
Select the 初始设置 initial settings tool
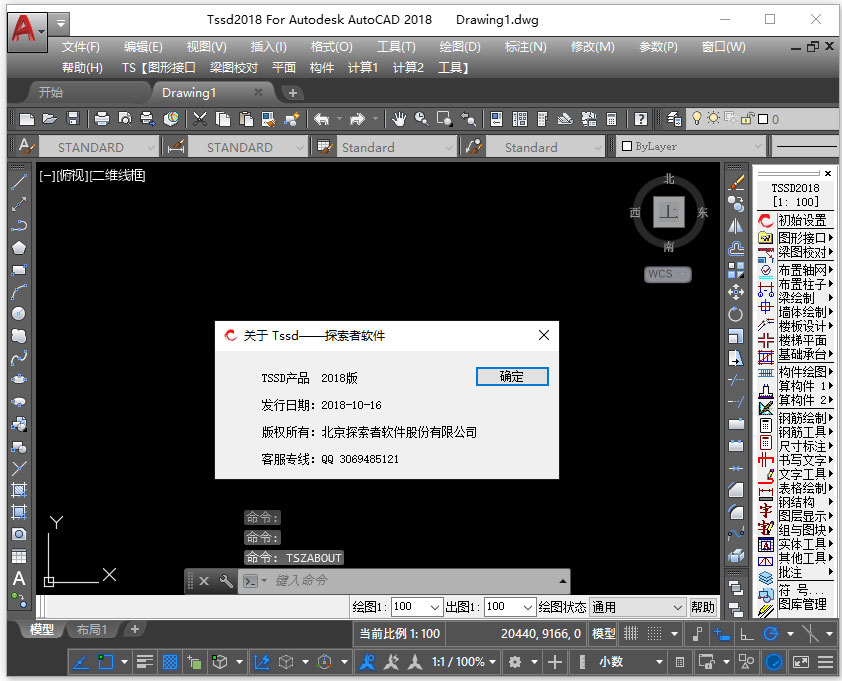click(800, 219)
